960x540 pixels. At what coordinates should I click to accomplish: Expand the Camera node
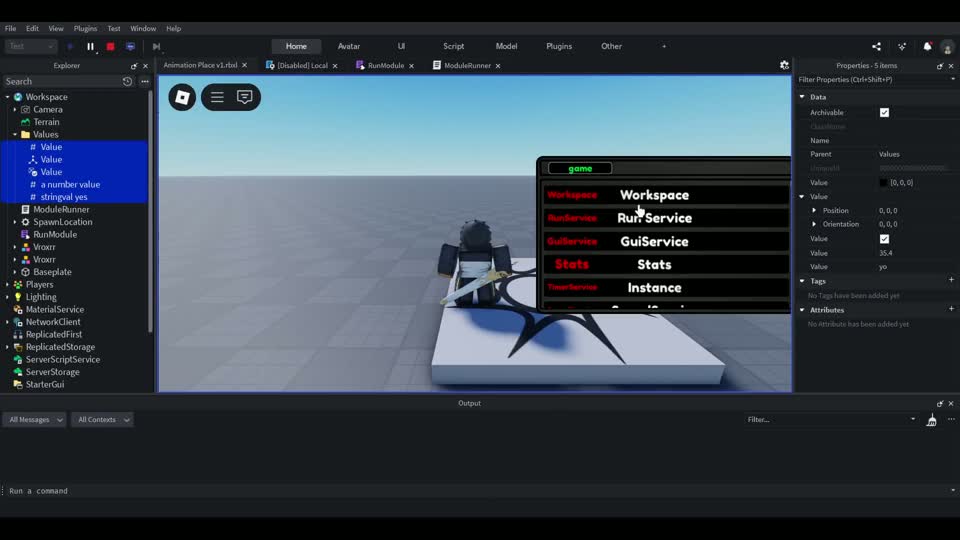(x=15, y=110)
